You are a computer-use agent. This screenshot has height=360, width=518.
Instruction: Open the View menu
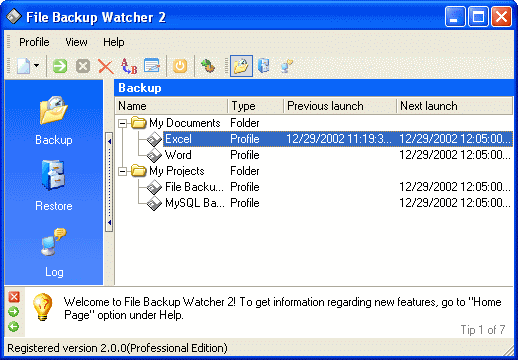(x=76, y=42)
